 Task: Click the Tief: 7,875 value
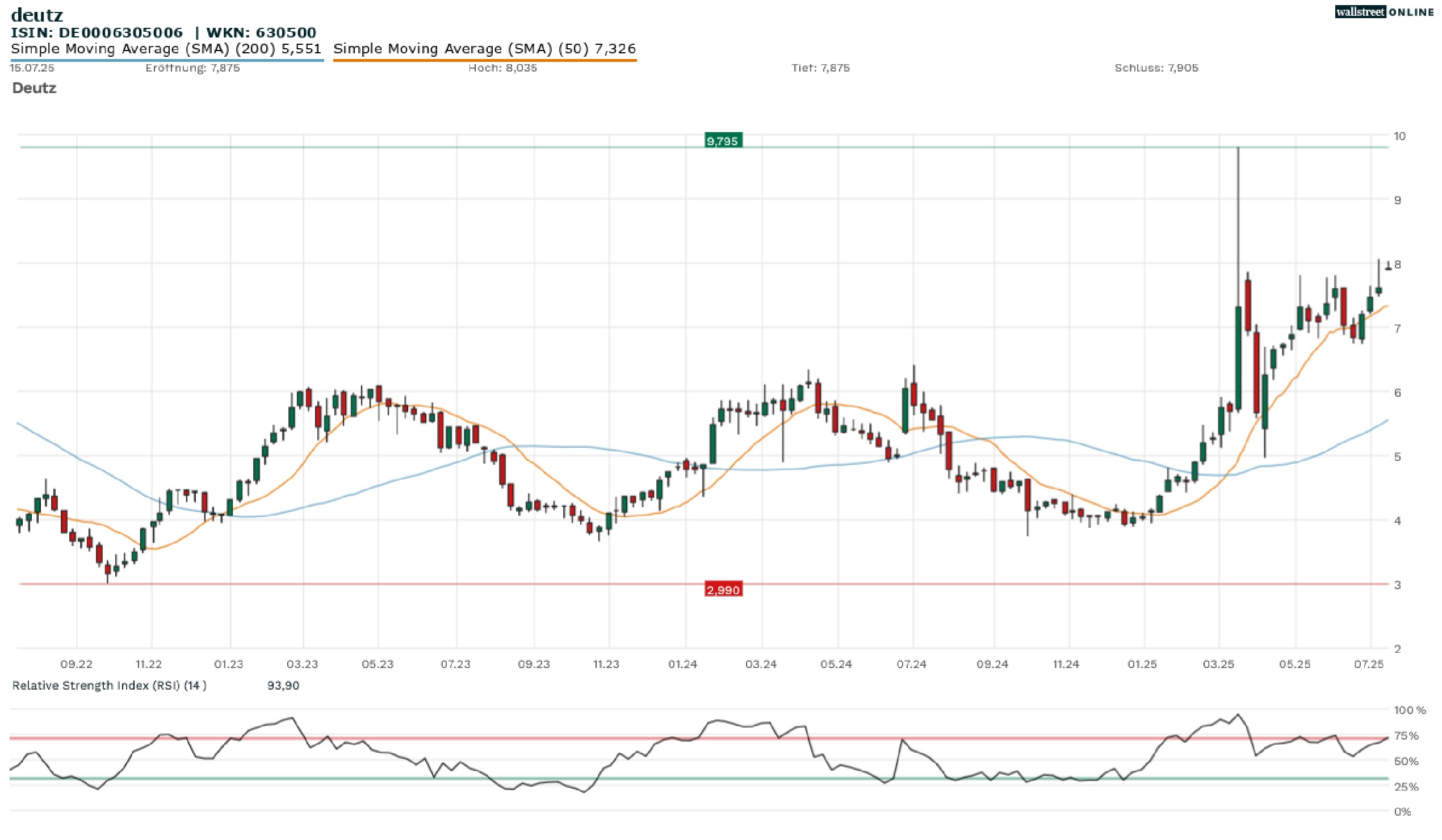[x=820, y=68]
